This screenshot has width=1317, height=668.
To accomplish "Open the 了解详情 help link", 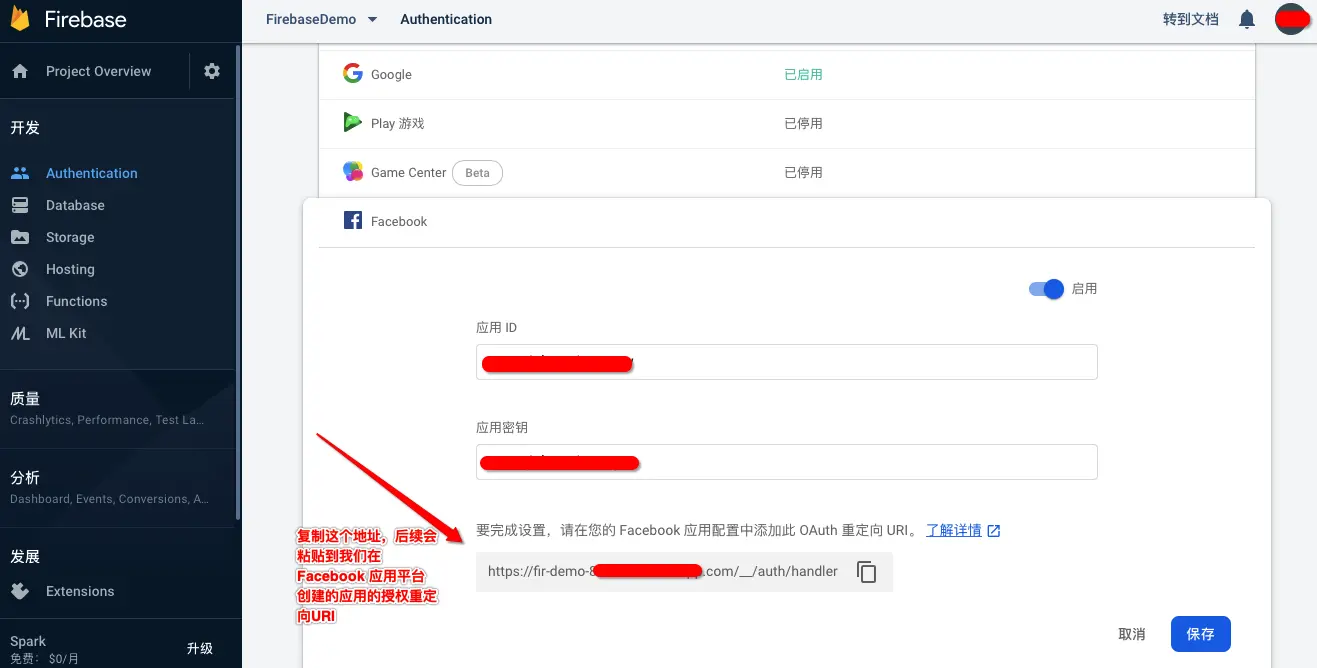I will click(954, 530).
